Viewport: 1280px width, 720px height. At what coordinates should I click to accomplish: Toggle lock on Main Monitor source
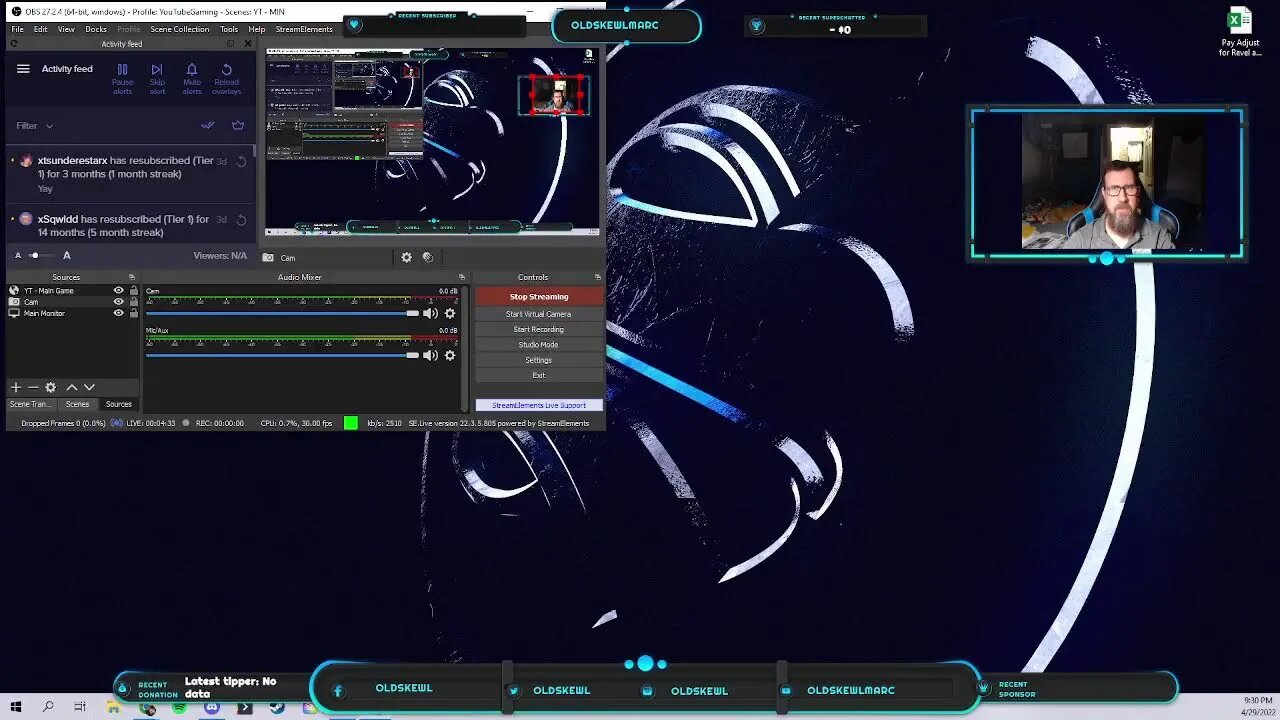click(133, 313)
